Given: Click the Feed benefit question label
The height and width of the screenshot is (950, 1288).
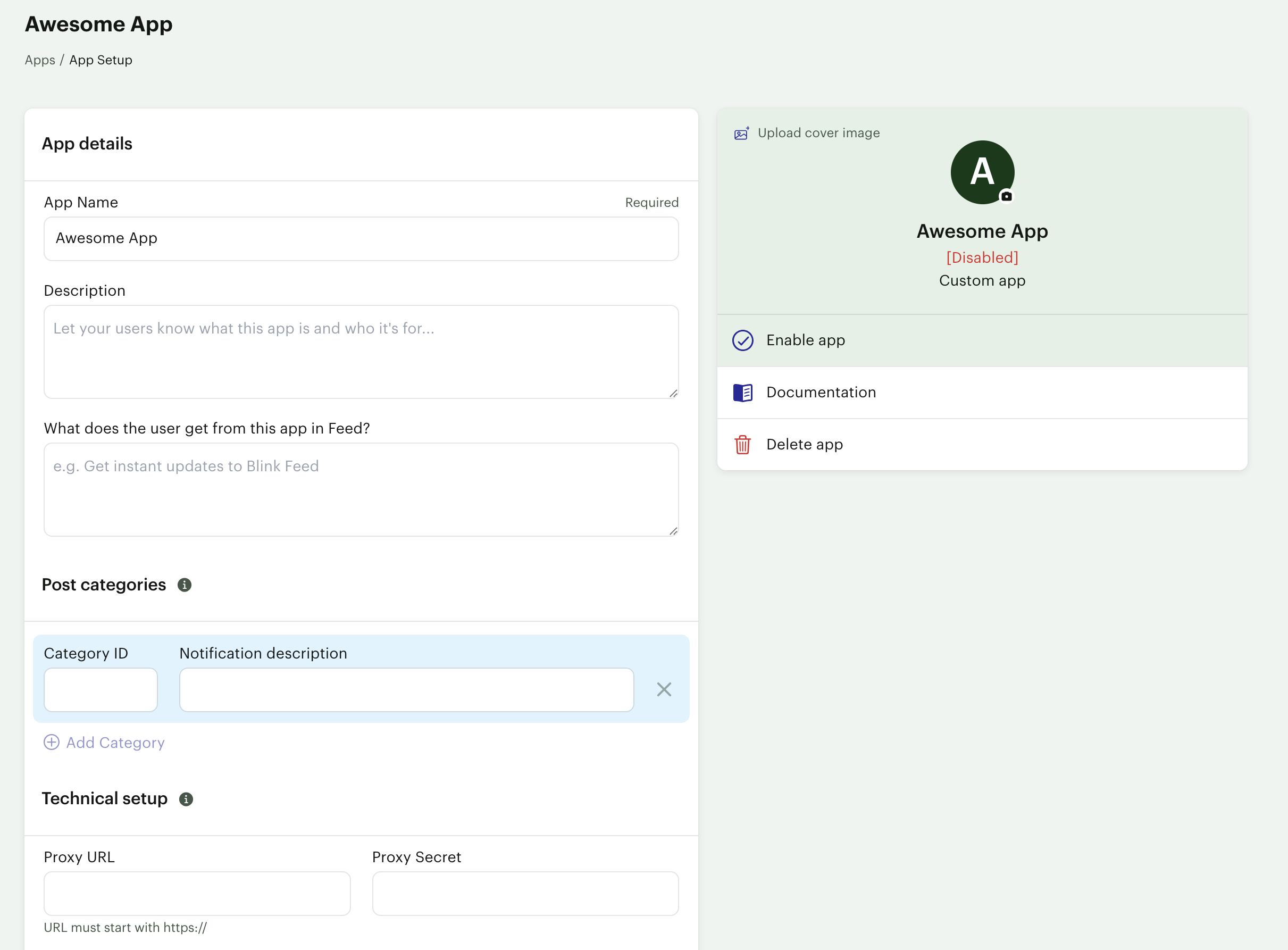Looking at the screenshot, I should point(207,428).
